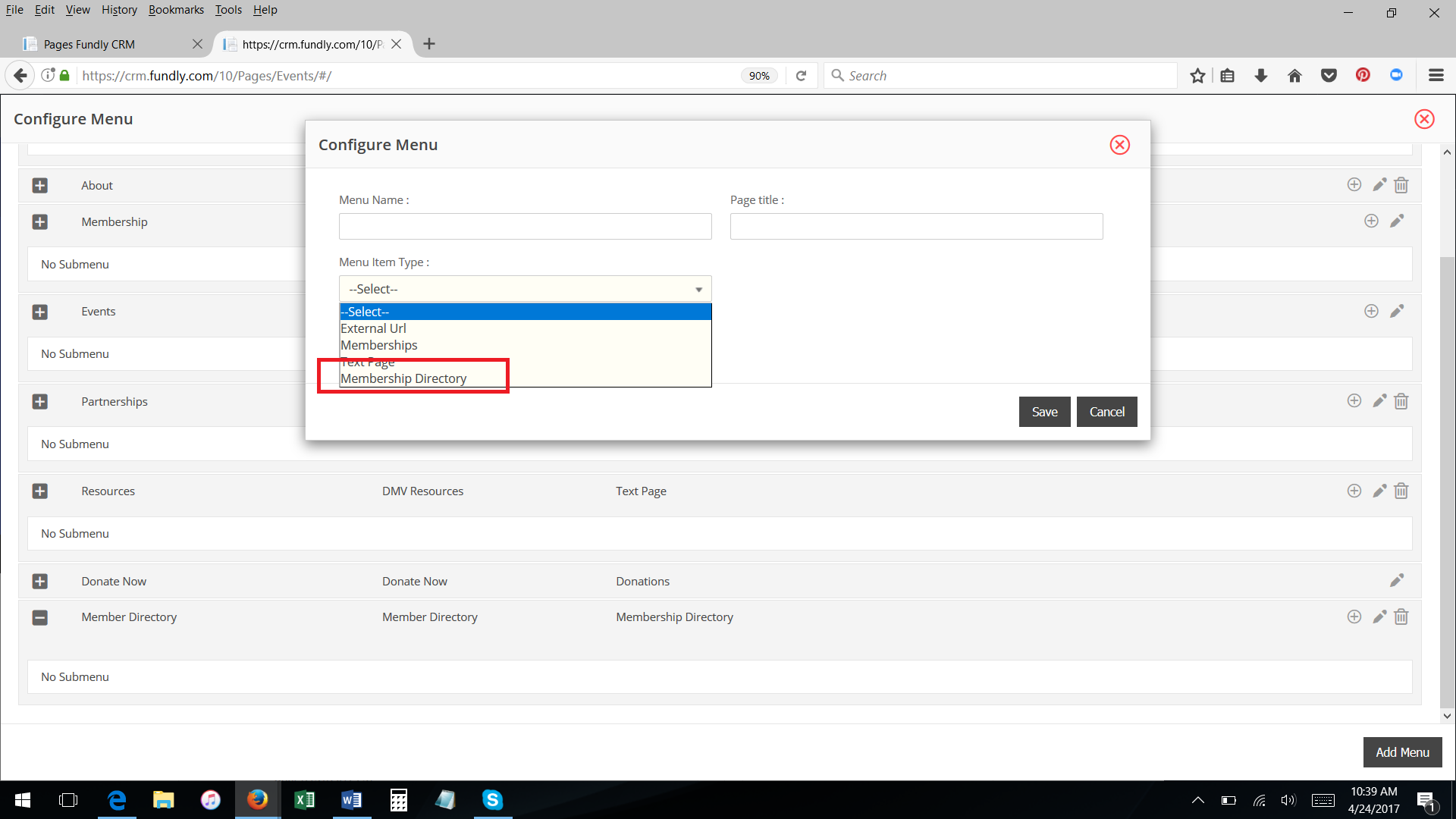Delete the Resources menu item
Image resolution: width=1456 pixels, height=819 pixels.
[1401, 491]
